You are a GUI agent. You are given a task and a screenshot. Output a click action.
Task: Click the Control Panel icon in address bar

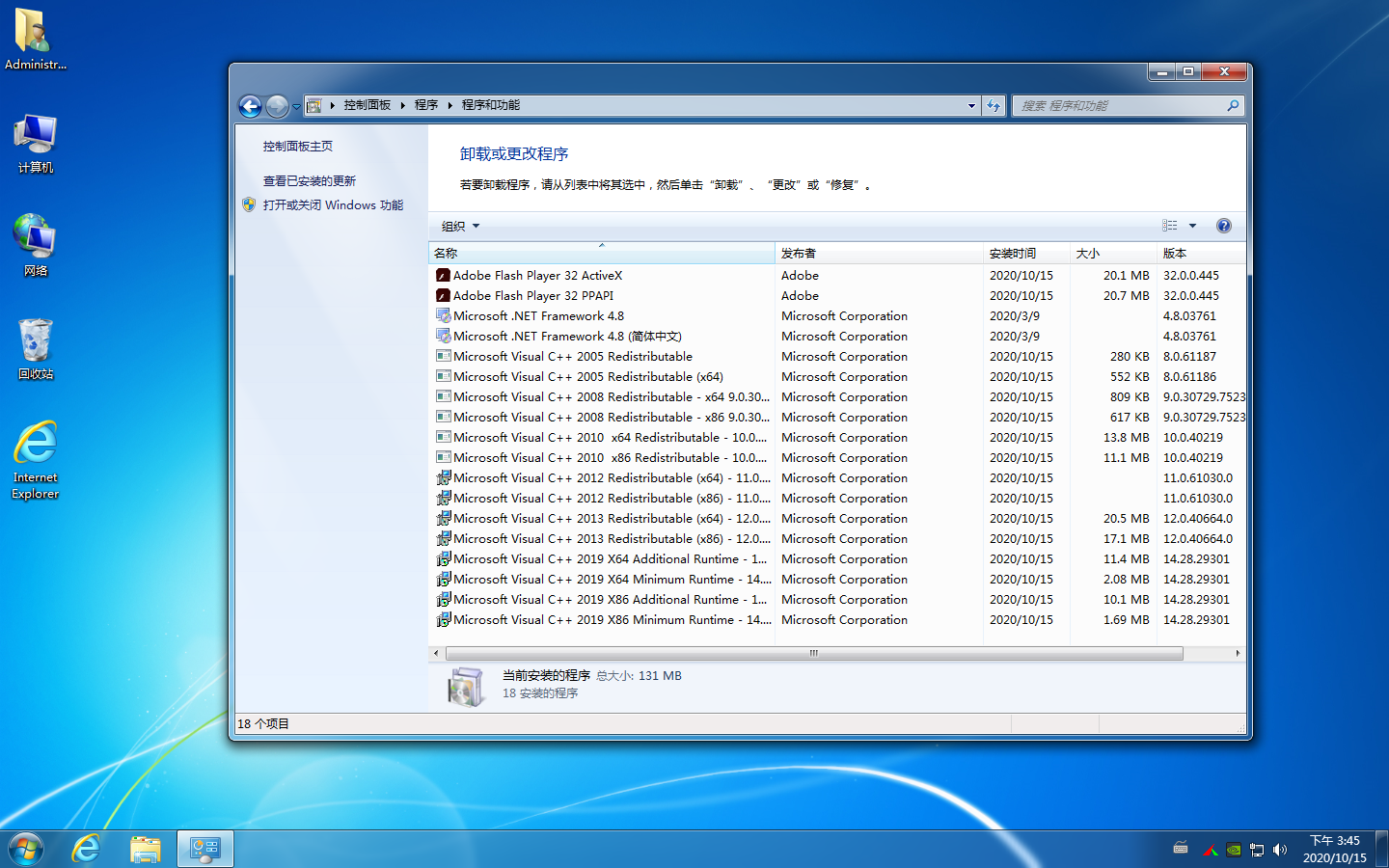coord(314,105)
